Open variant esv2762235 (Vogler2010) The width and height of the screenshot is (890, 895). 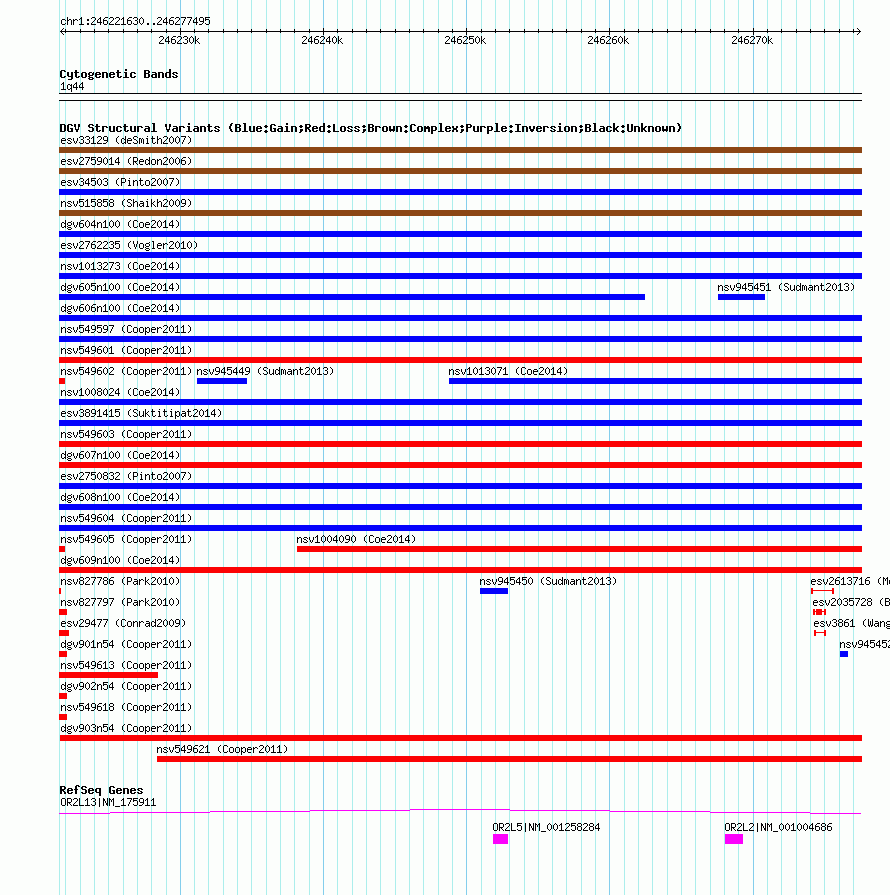click(x=129, y=245)
